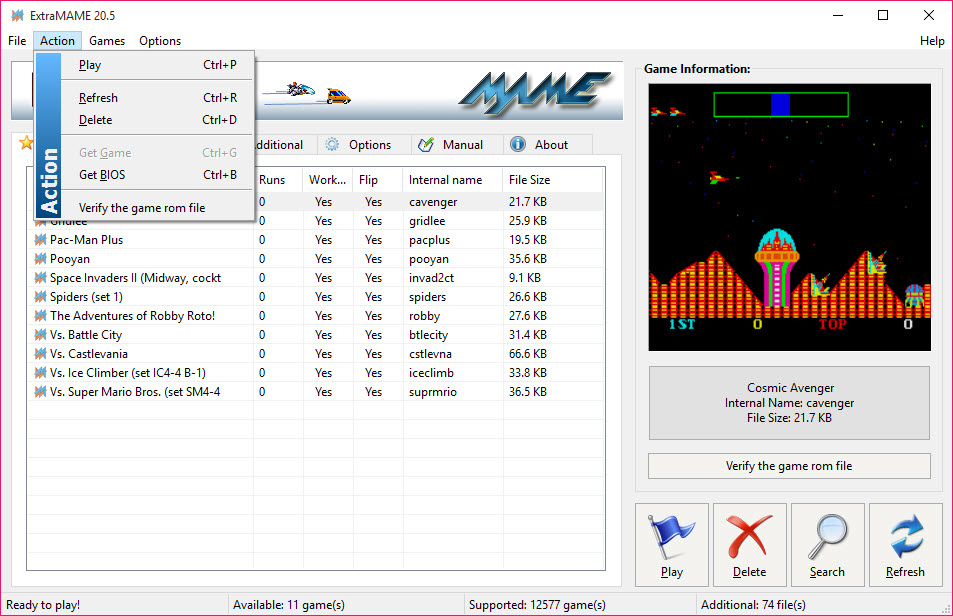953x616 pixels.
Task: Click the internal name cell 'invad2ct'
Action: tap(431, 278)
